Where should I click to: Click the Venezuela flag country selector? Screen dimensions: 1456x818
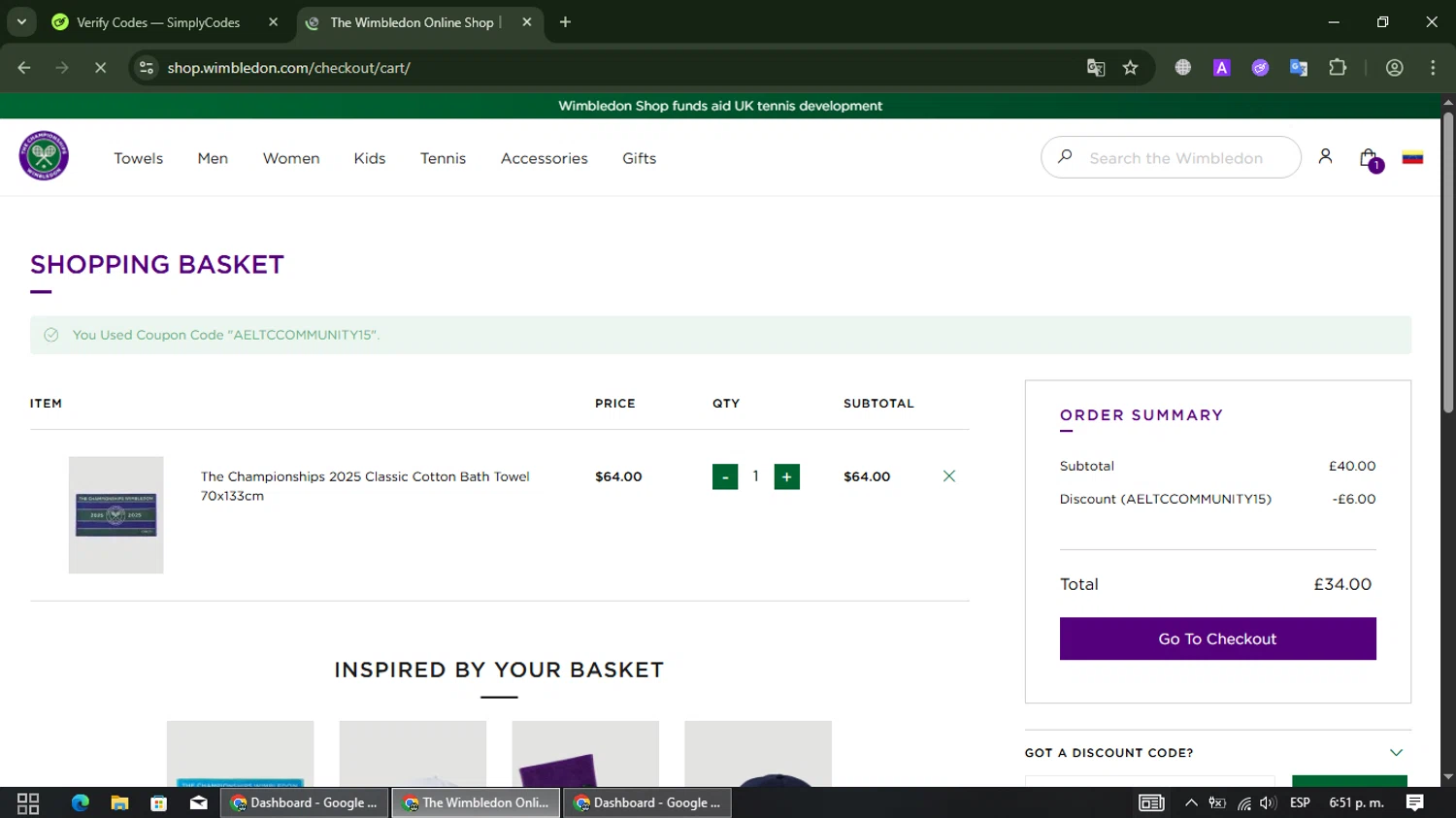pyautogui.click(x=1412, y=157)
